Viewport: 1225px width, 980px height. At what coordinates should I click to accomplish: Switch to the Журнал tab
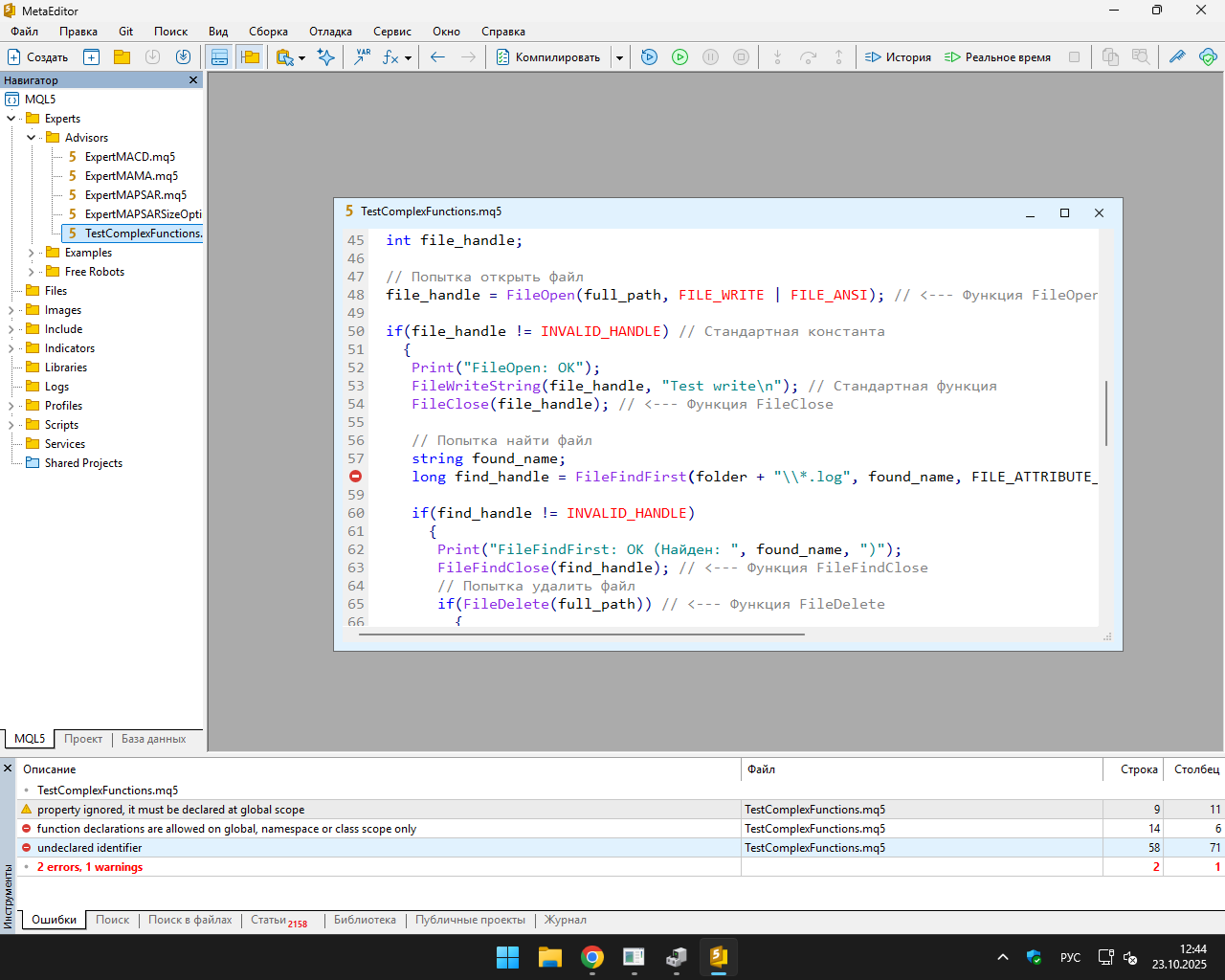coord(565,920)
